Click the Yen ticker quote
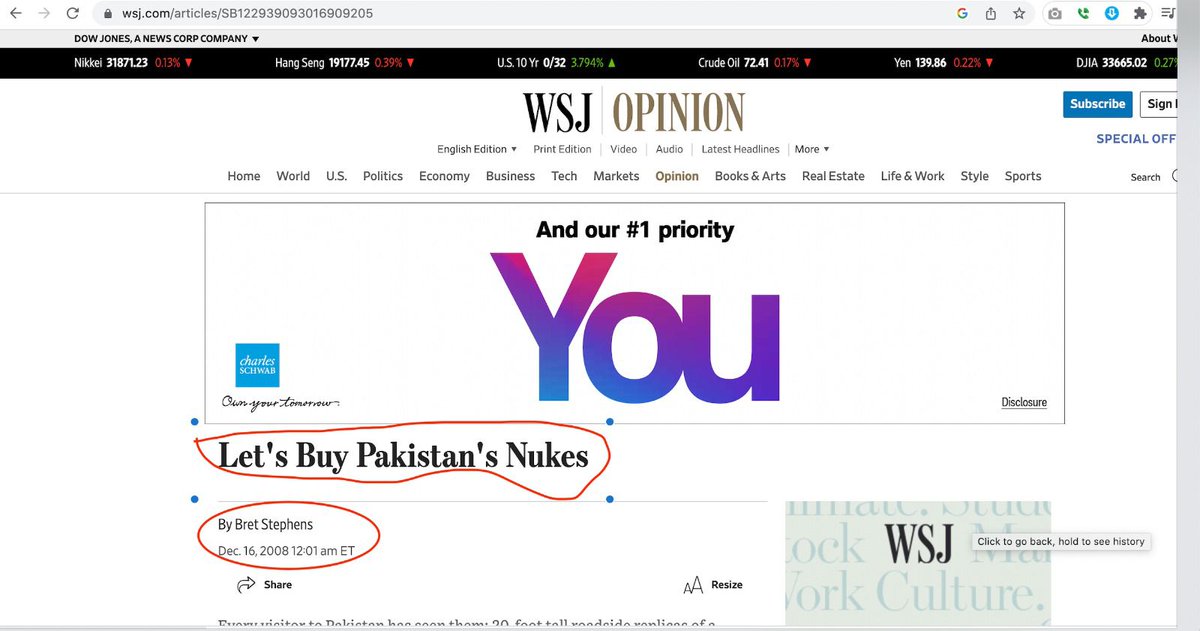Screen dimensions: 1200x631 (x=944, y=63)
